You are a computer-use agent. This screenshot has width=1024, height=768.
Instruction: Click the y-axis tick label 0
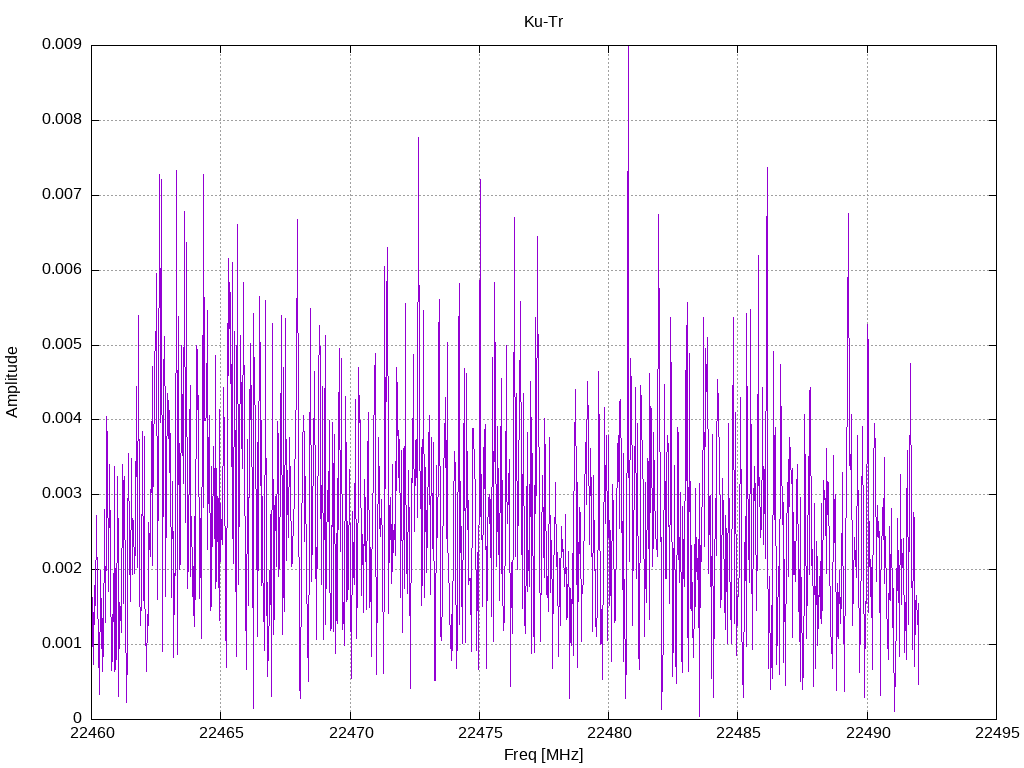point(78,718)
